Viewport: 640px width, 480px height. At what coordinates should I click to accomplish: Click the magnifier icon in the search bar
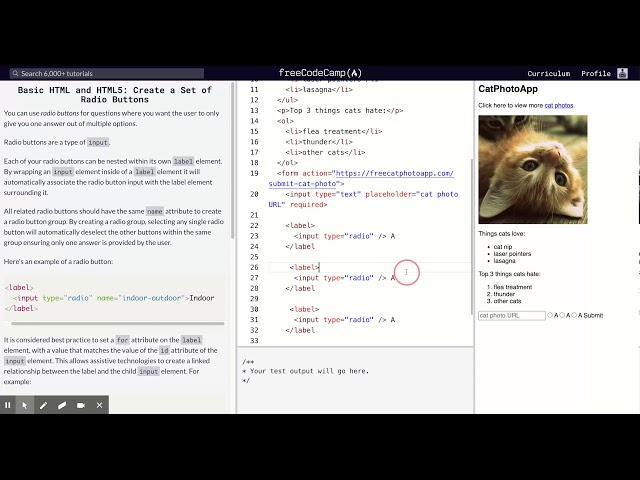[x=16, y=73]
